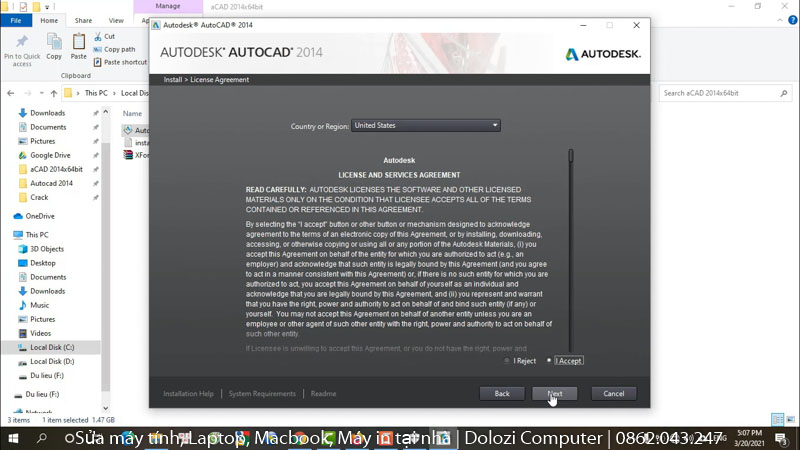Image resolution: width=800 pixels, height=450 pixels.
Task: Click the Name column header
Action: click(132, 113)
